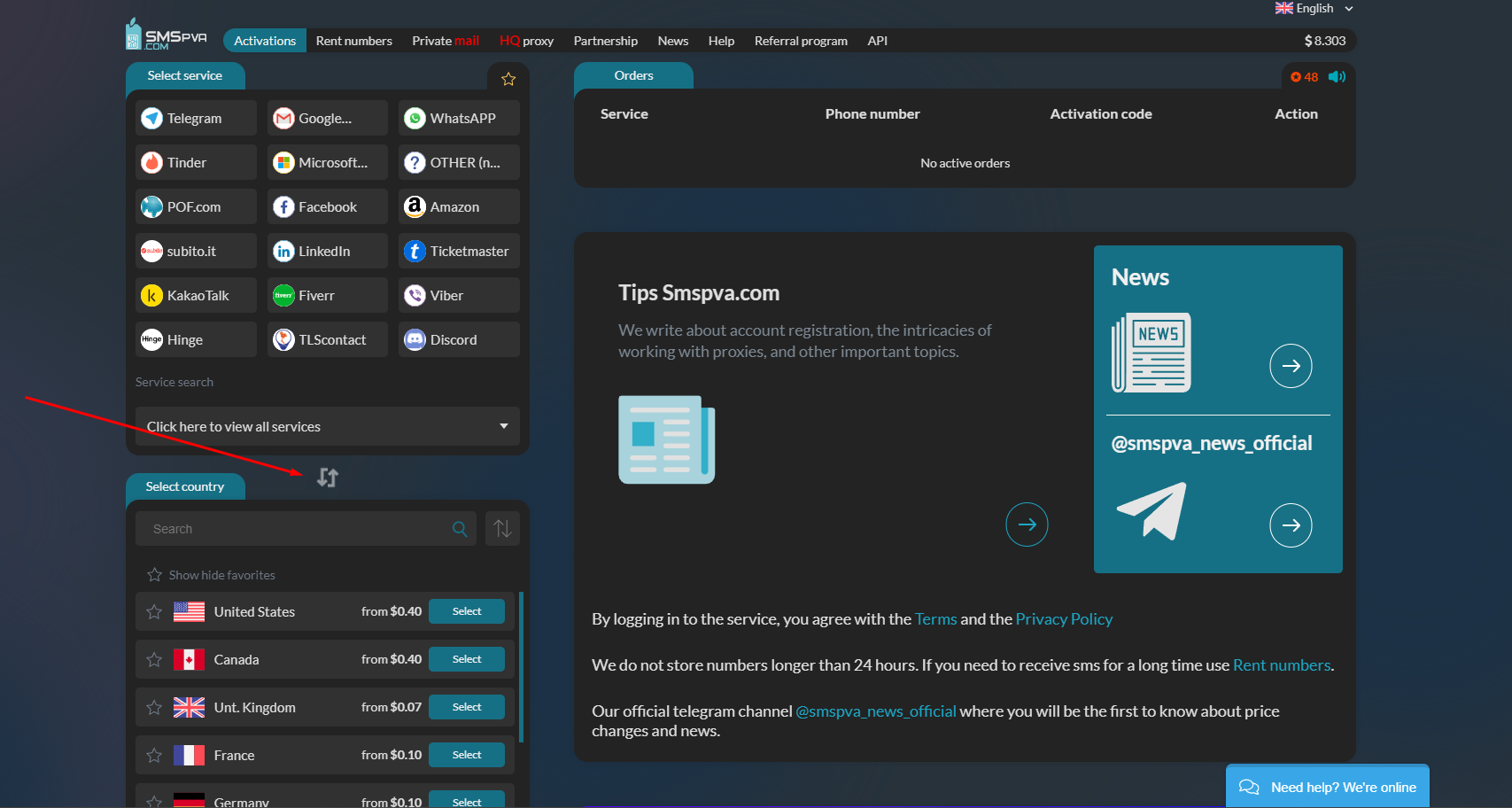Select the subito.it service
This screenshot has width=1512, height=808.
[x=196, y=251]
